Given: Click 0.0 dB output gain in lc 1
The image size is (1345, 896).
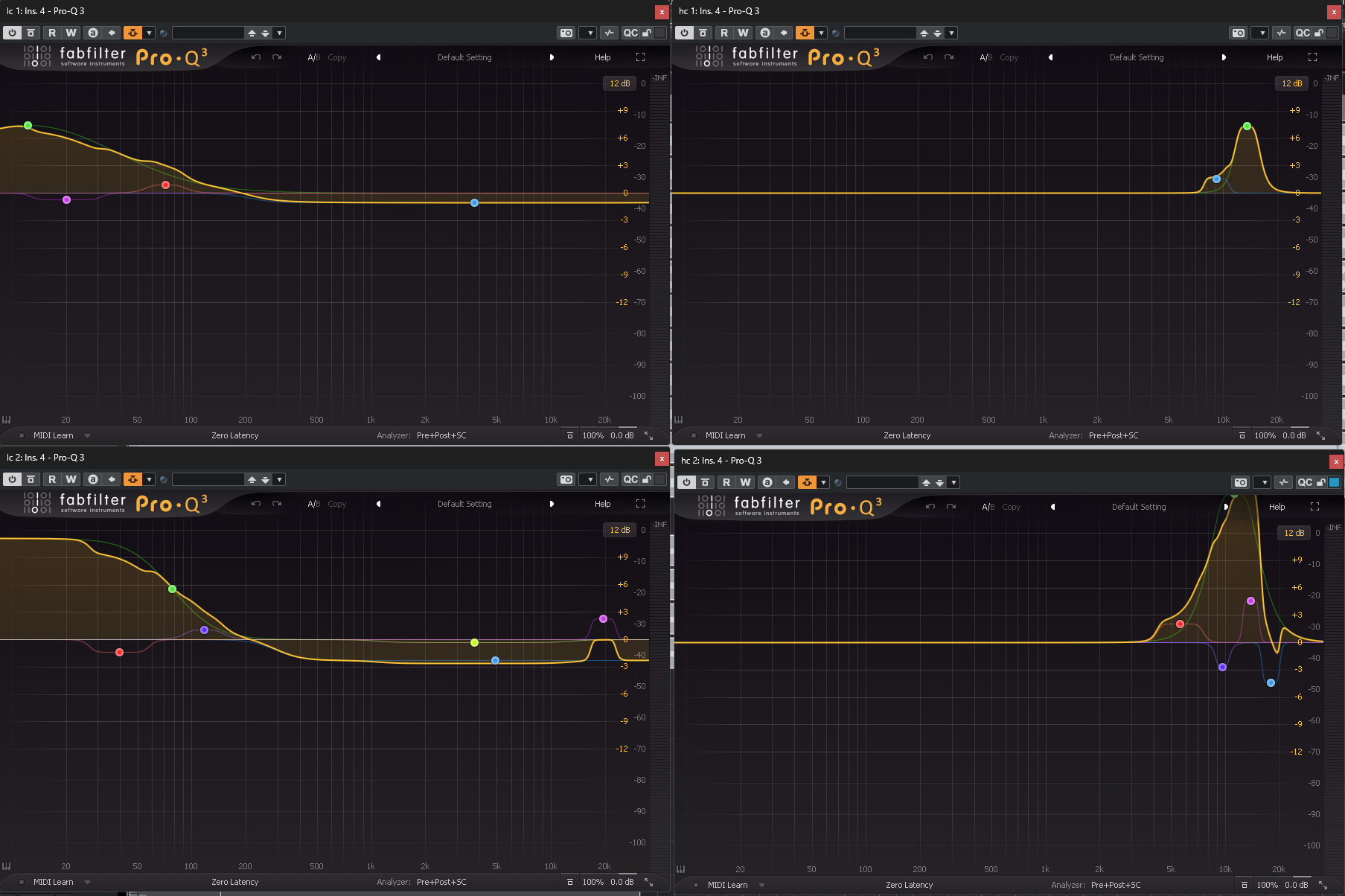Looking at the screenshot, I should 622,435.
